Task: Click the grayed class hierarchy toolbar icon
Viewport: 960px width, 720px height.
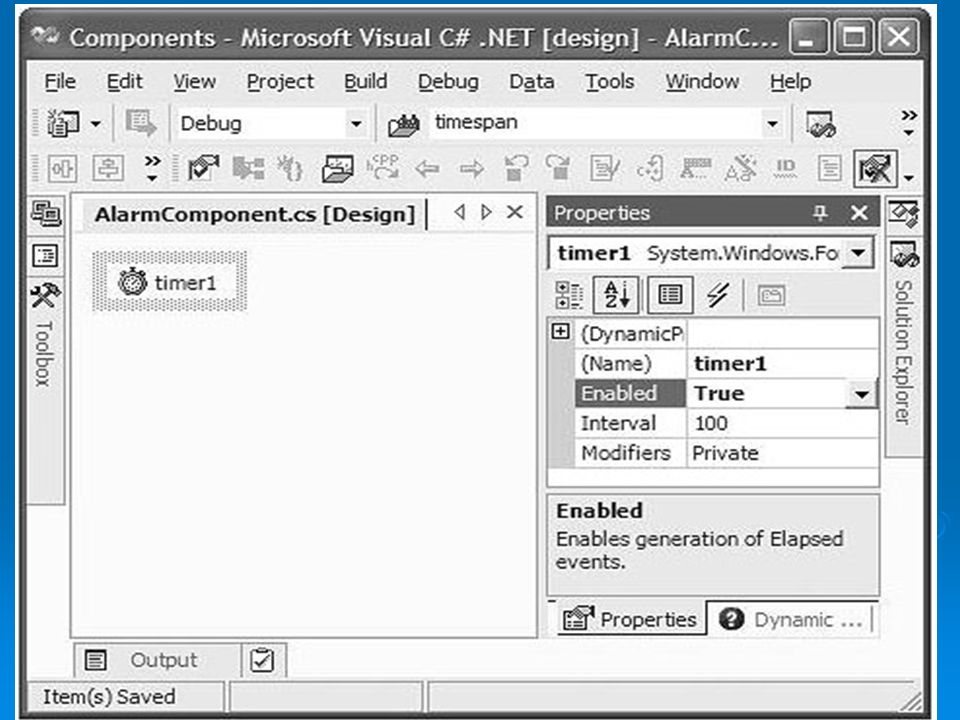Action: coord(249,168)
